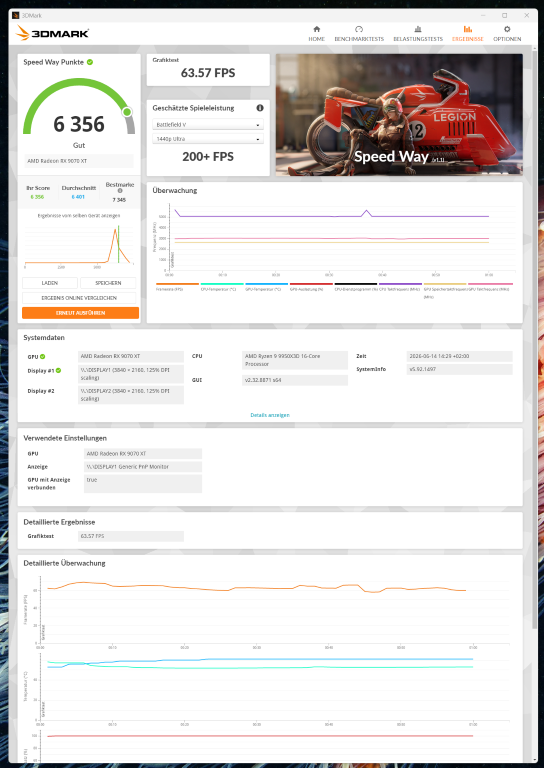Viewport: 544px width, 768px height.
Task: Click the info icon beside Geschätzte Spieleleistung
Action: click(x=260, y=108)
